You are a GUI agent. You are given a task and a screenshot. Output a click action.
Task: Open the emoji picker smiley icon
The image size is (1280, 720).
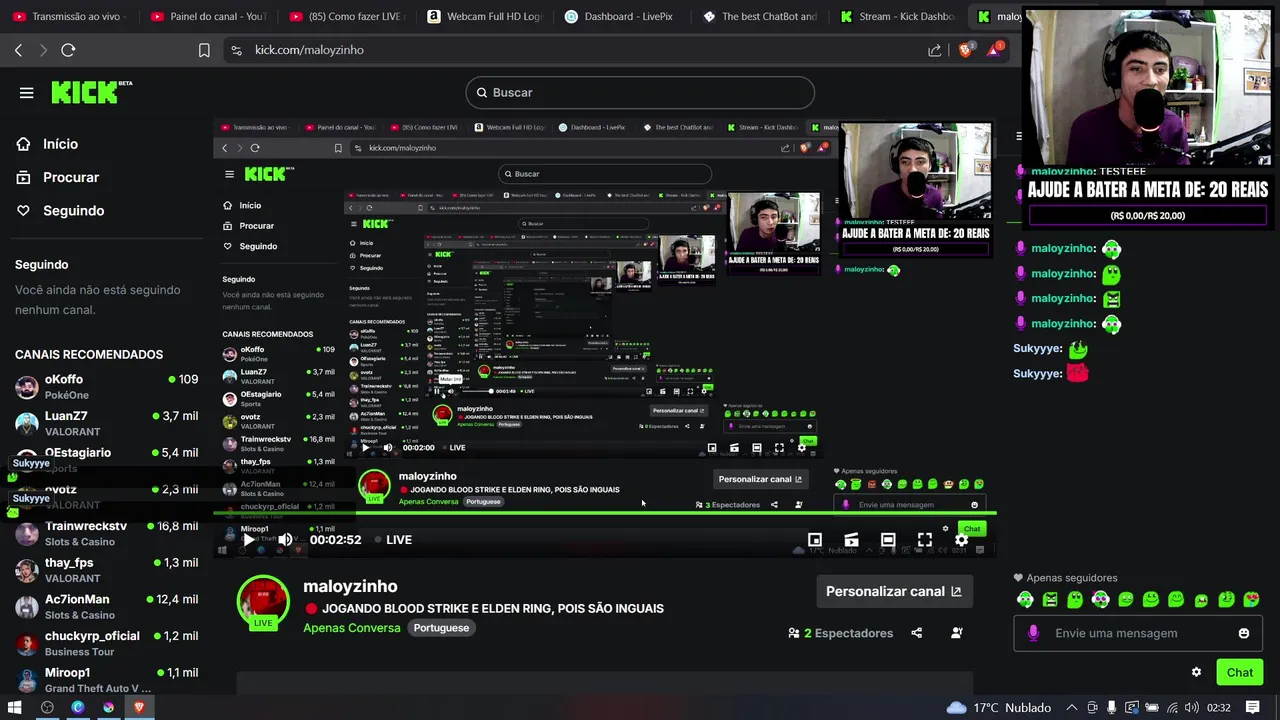click(x=1244, y=633)
